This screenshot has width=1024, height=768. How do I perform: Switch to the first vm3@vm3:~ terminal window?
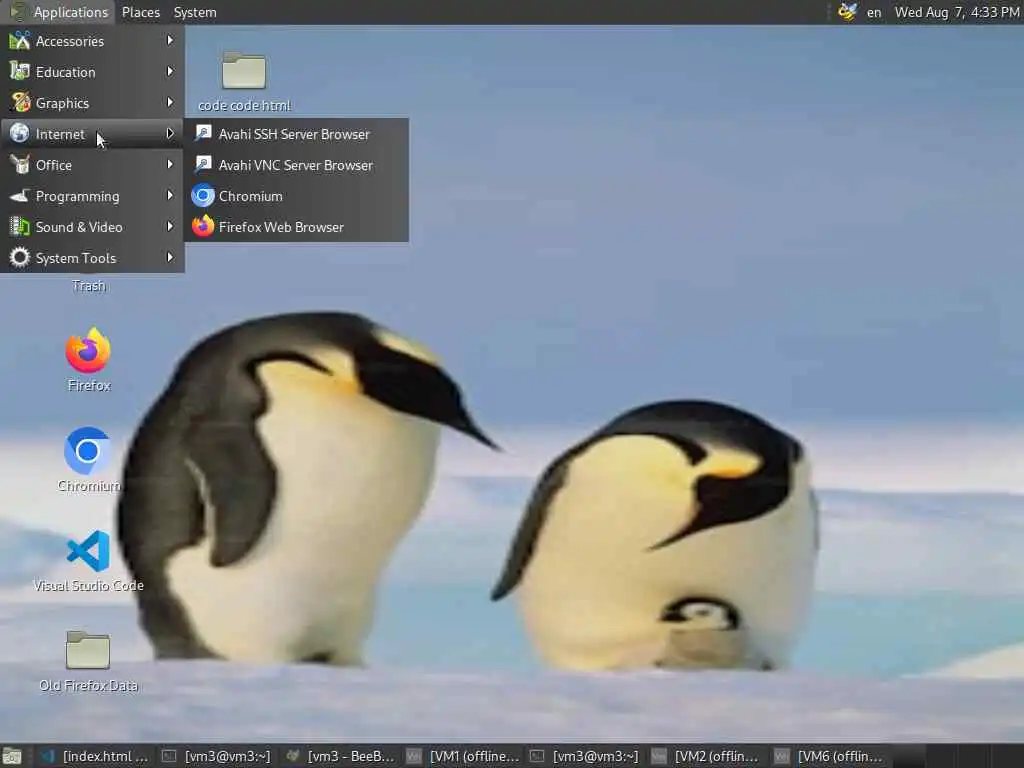(x=216, y=756)
